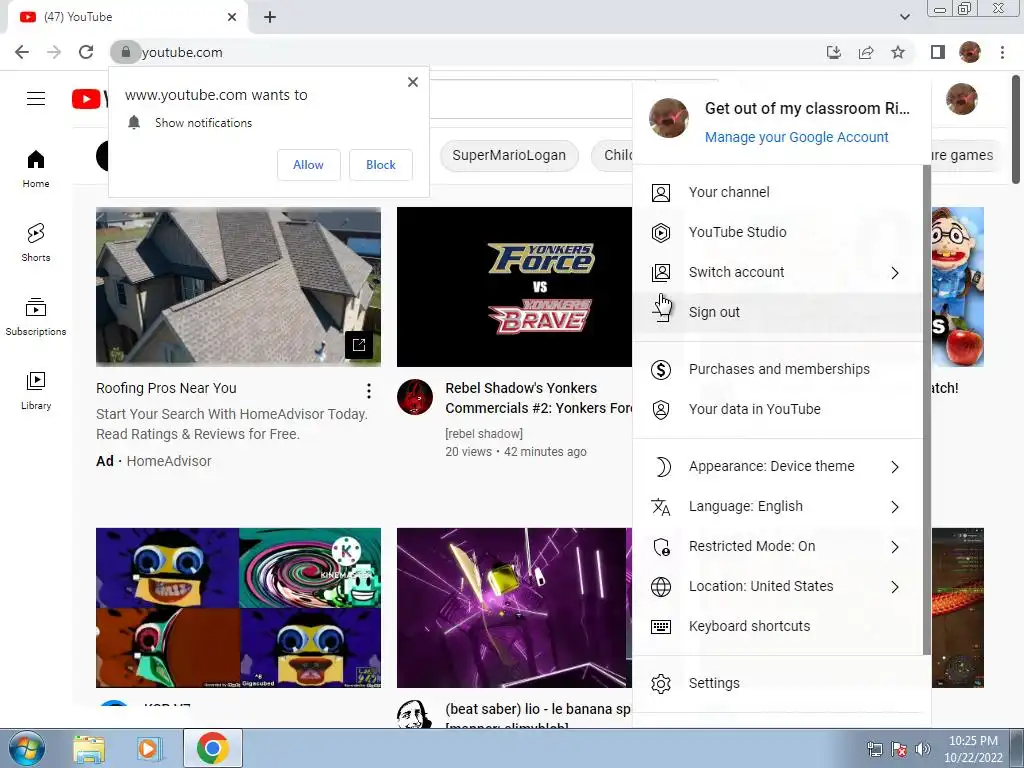Screen dimensions: 1024x768
Task: Open Purchases and memberships
Action: pos(777,369)
